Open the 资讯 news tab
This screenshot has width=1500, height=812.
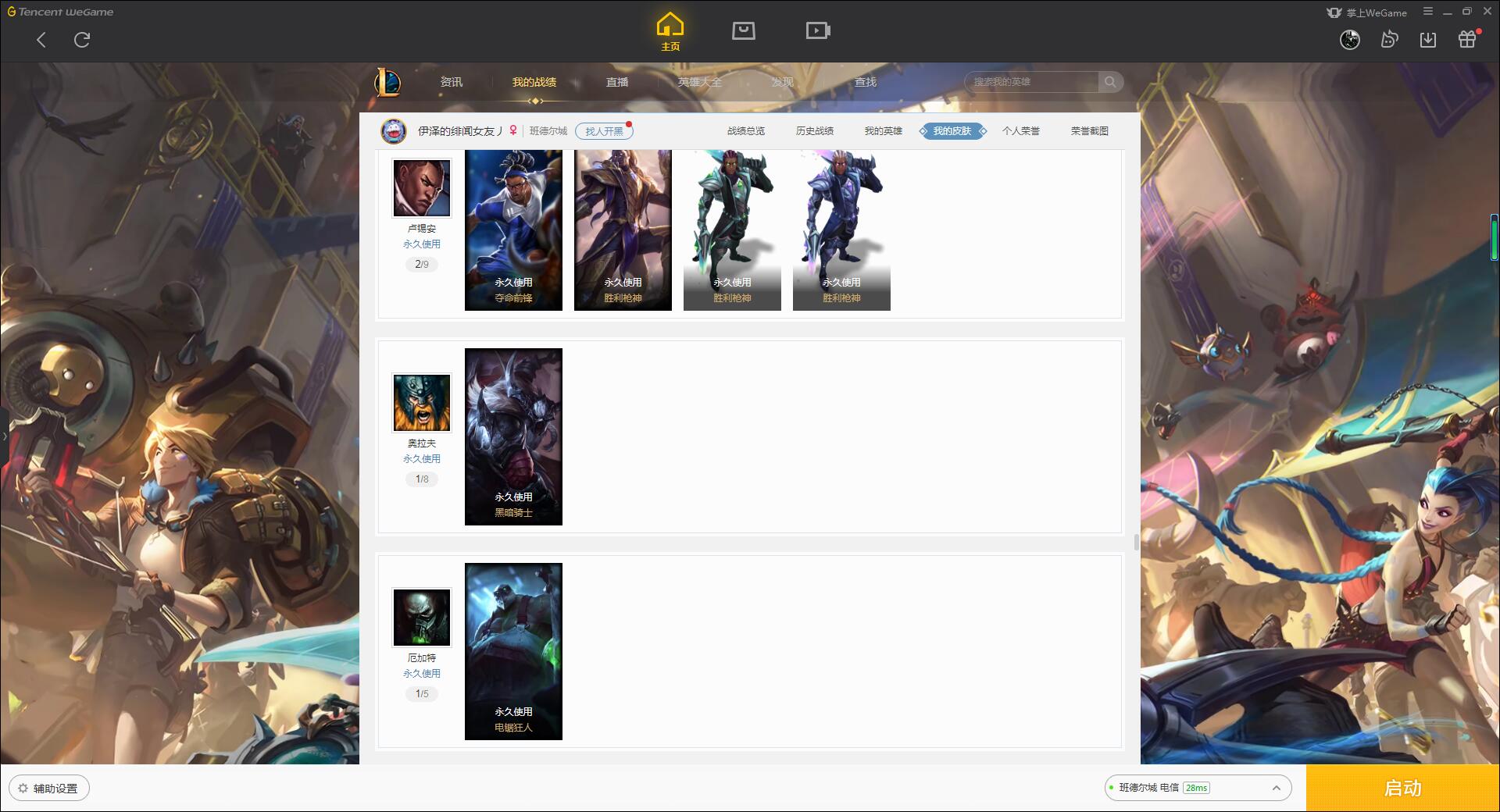pyautogui.click(x=452, y=82)
